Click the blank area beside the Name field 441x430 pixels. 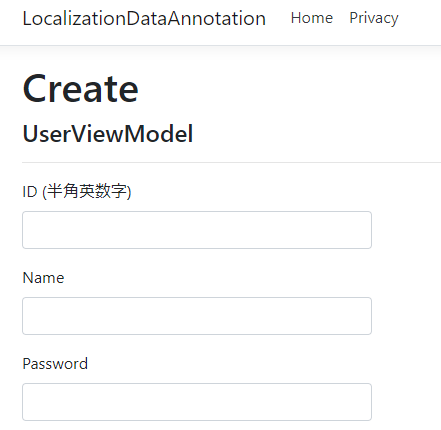(406, 316)
